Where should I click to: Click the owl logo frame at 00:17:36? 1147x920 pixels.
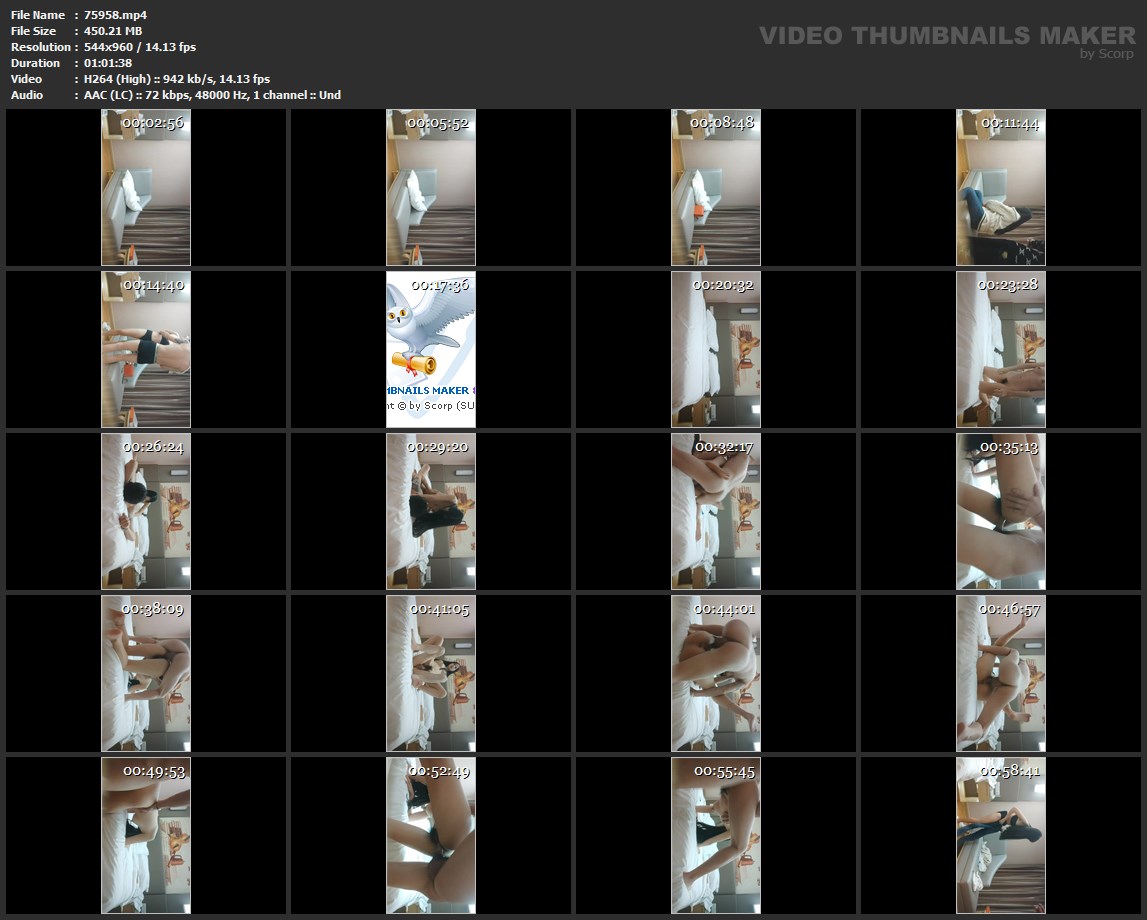click(x=431, y=350)
